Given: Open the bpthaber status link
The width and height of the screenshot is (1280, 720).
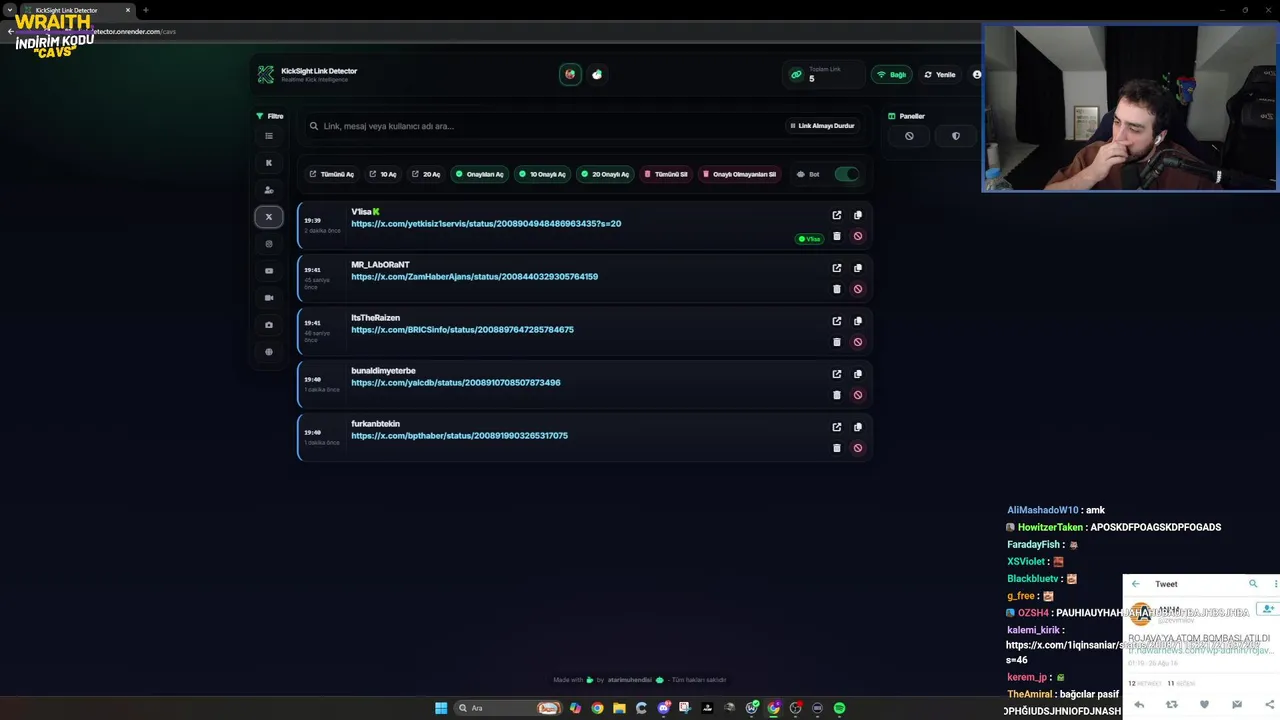Looking at the screenshot, I should click(x=459, y=436).
